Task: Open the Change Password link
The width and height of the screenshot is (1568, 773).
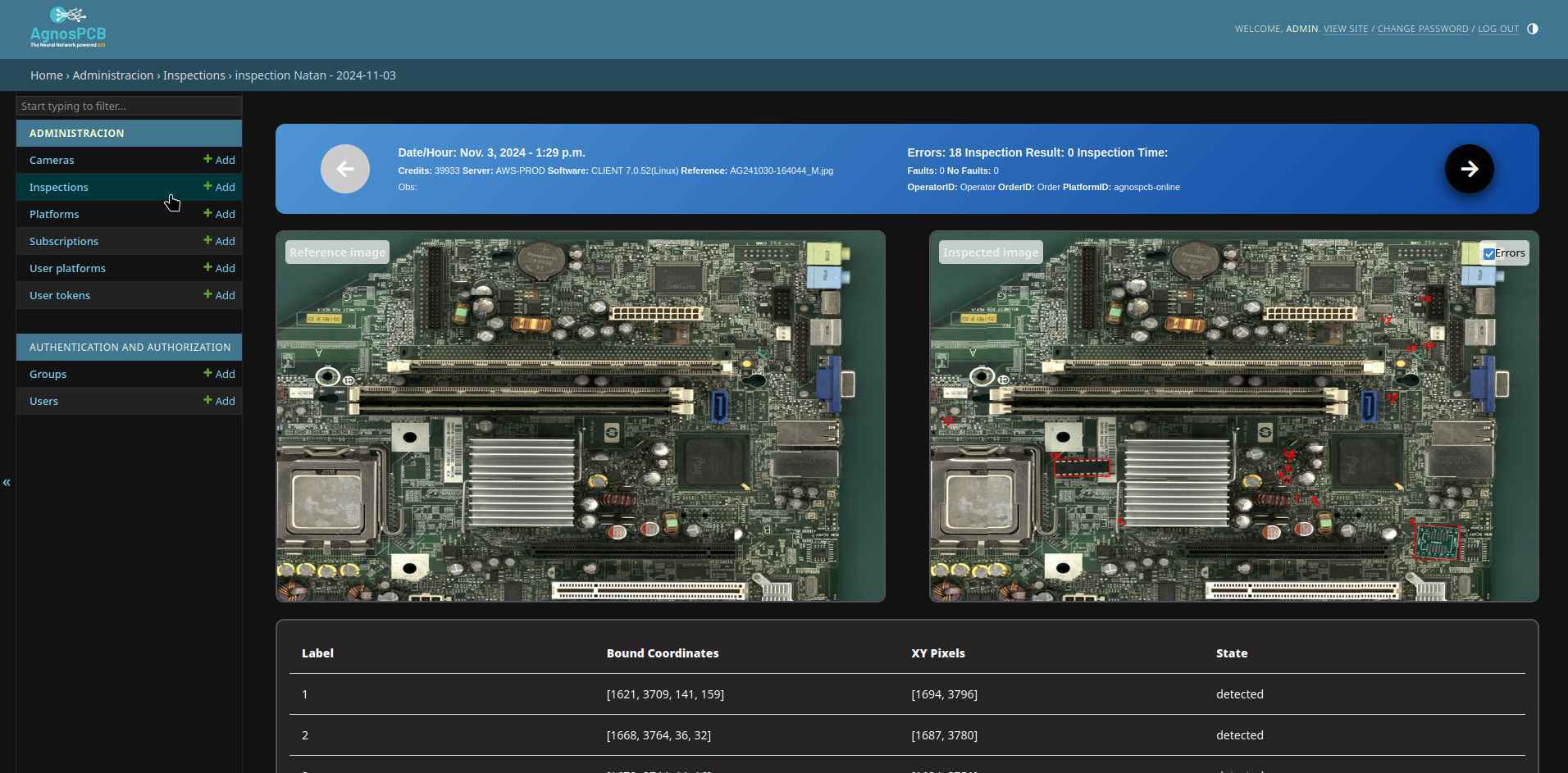Action: [x=1422, y=29]
